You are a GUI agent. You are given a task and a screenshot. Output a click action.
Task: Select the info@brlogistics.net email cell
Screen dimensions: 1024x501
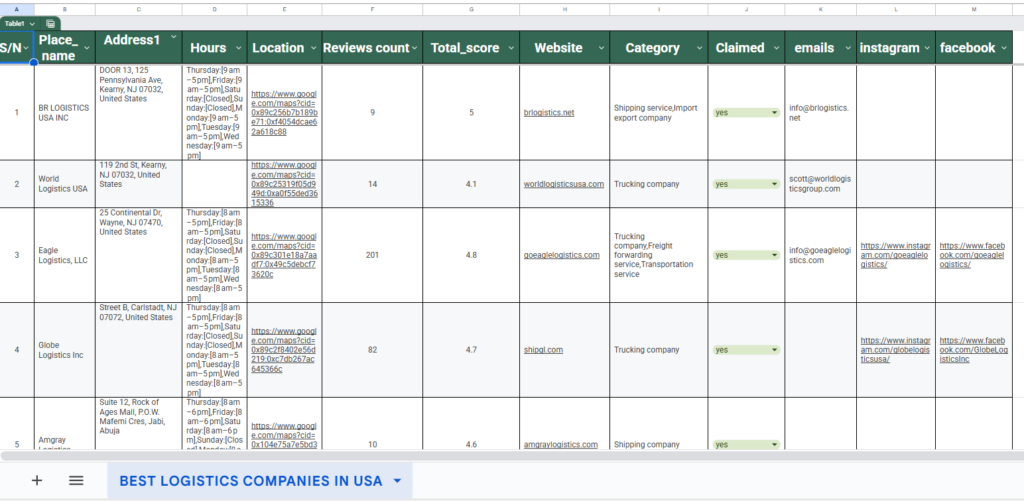(x=820, y=112)
